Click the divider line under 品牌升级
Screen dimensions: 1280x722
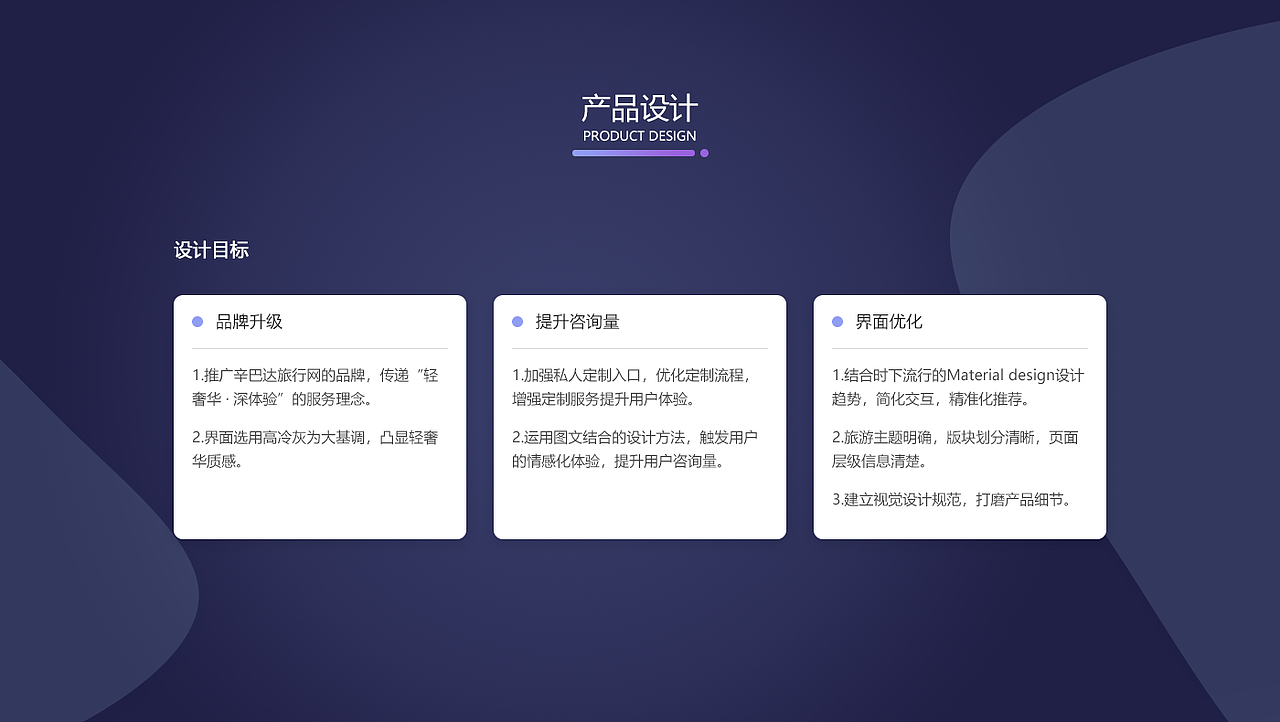click(x=320, y=348)
